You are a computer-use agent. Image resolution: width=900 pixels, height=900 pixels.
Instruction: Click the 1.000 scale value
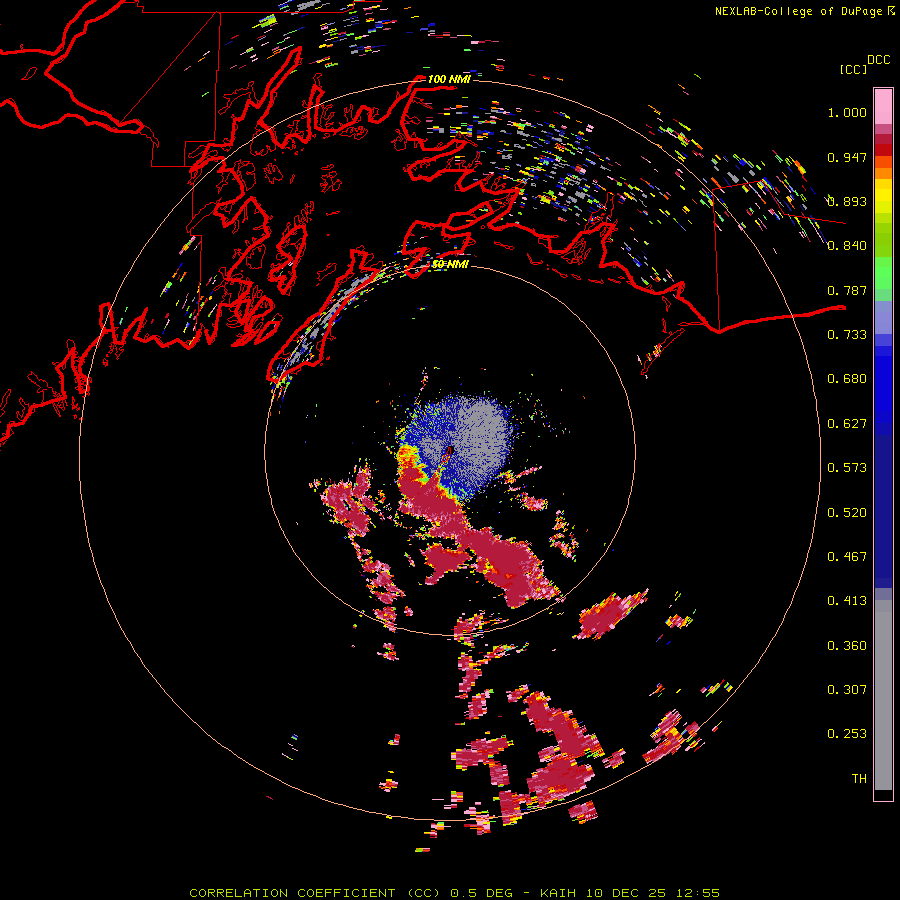coord(847,113)
